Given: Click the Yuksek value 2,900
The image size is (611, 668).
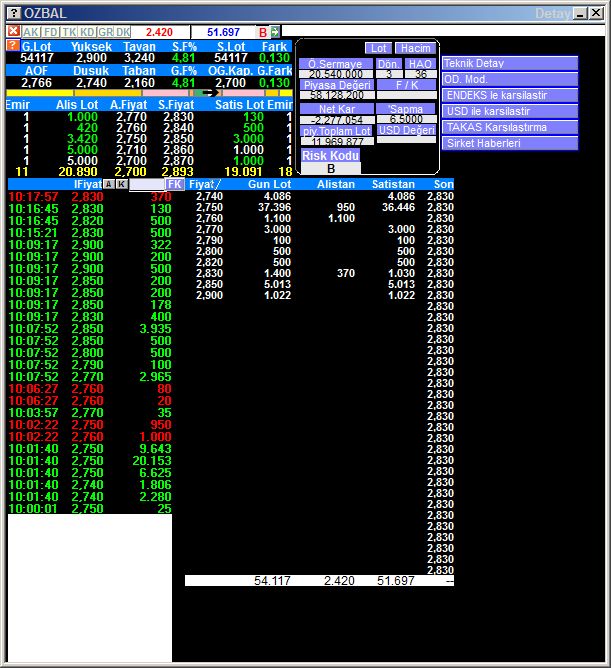Looking at the screenshot, I should tap(91, 58).
